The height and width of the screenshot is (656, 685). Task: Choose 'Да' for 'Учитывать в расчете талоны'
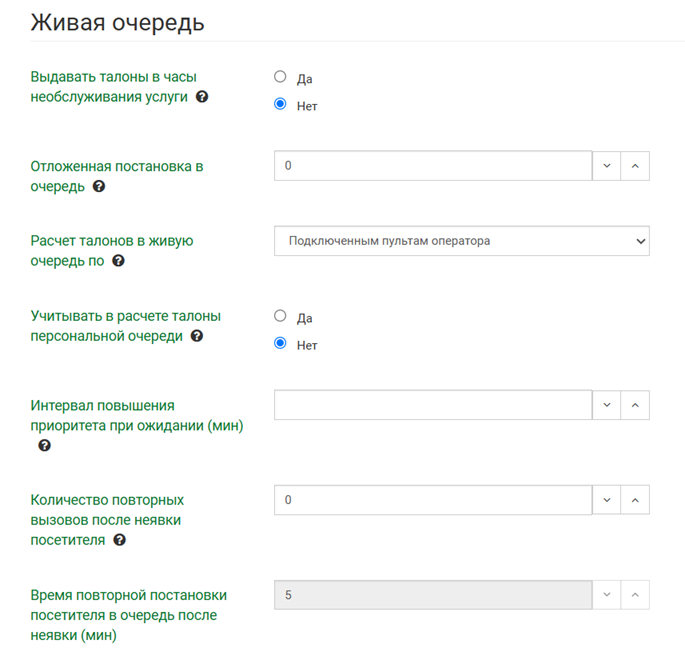point(280,316)
